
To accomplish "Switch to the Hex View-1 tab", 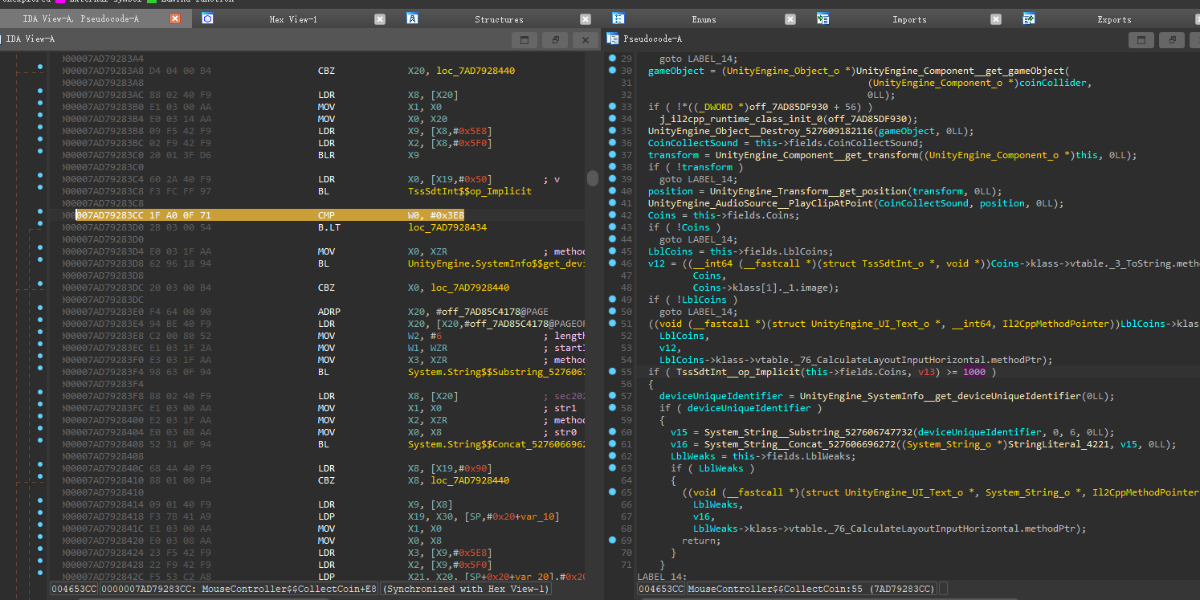I will click(293, 19).
